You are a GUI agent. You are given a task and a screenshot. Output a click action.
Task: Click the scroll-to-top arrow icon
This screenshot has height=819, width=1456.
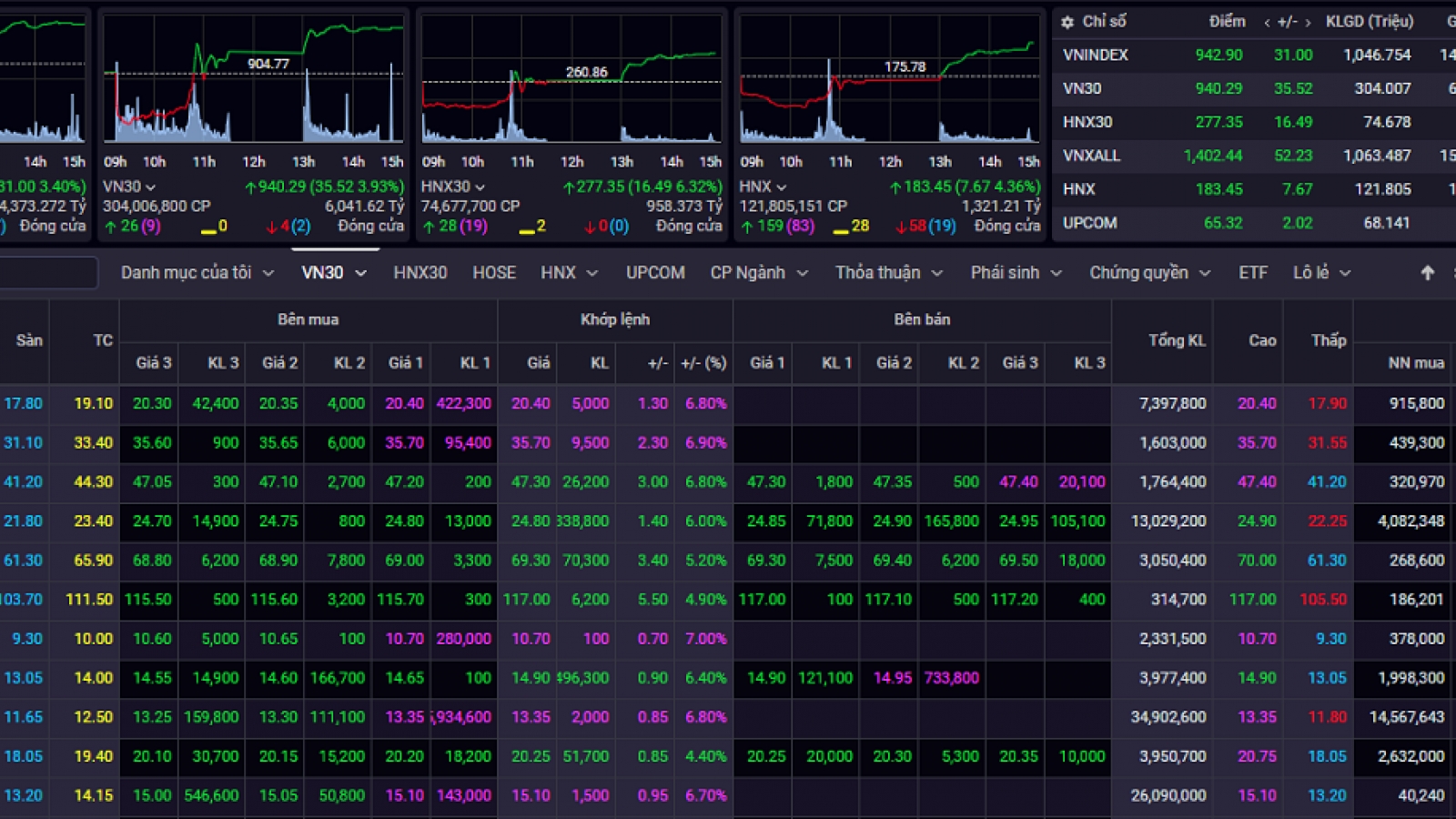tap(1428, 272)
